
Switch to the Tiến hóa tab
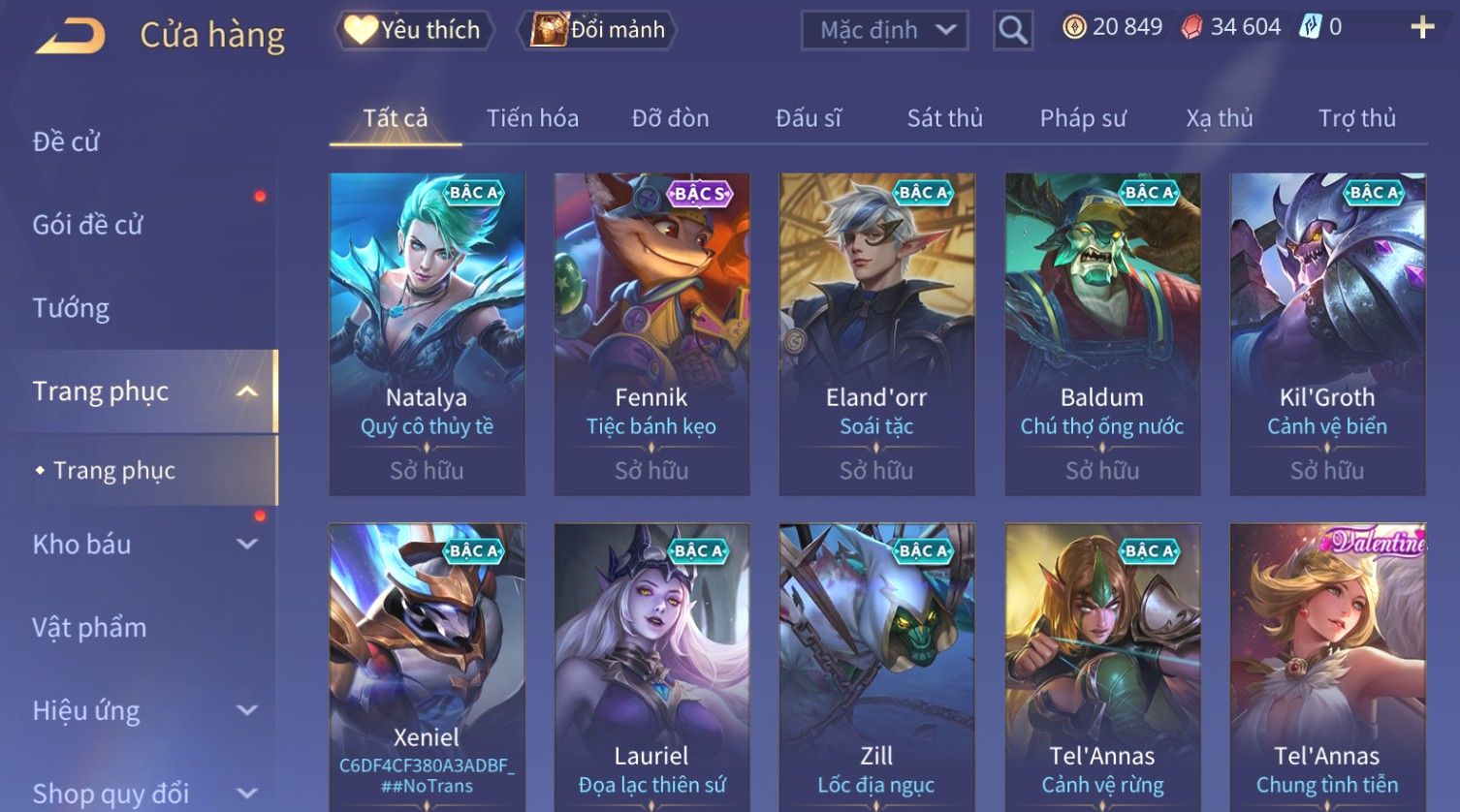pos(532,118)
